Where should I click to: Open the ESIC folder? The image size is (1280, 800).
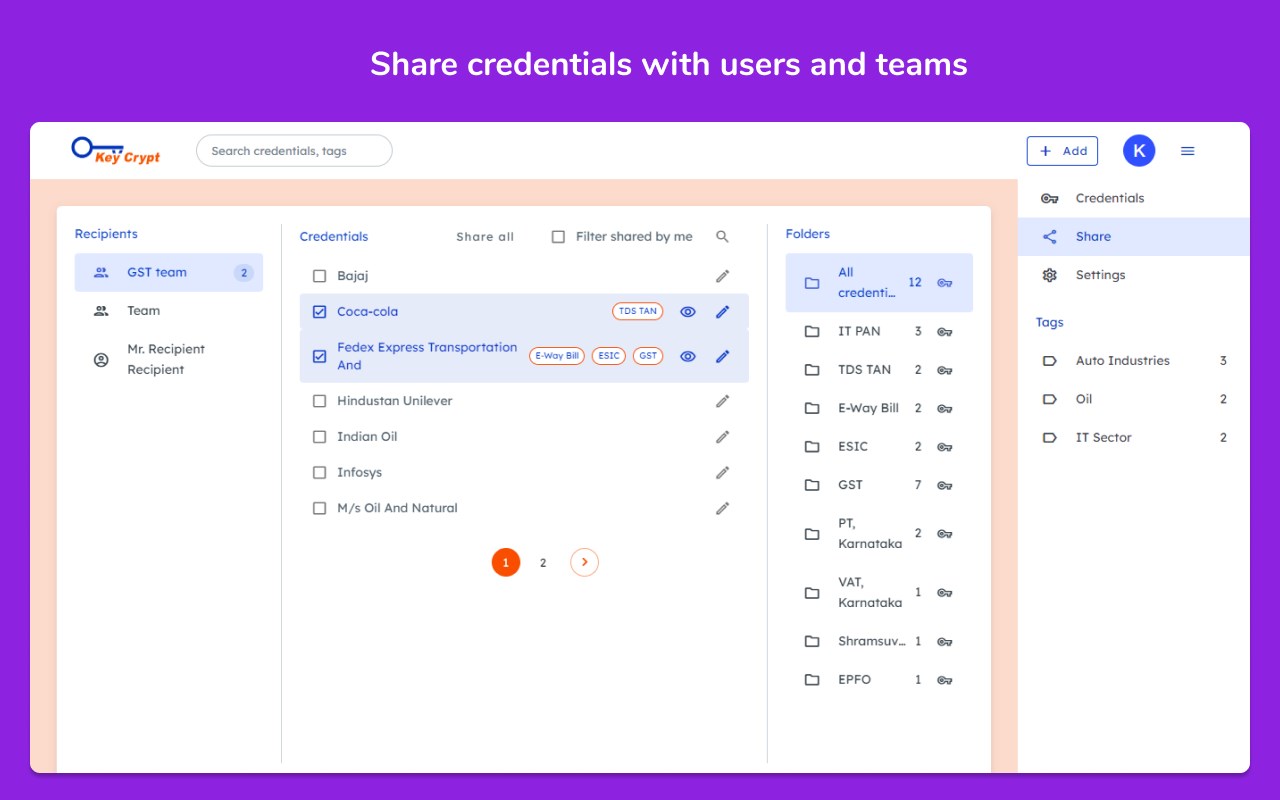(879, 447)
